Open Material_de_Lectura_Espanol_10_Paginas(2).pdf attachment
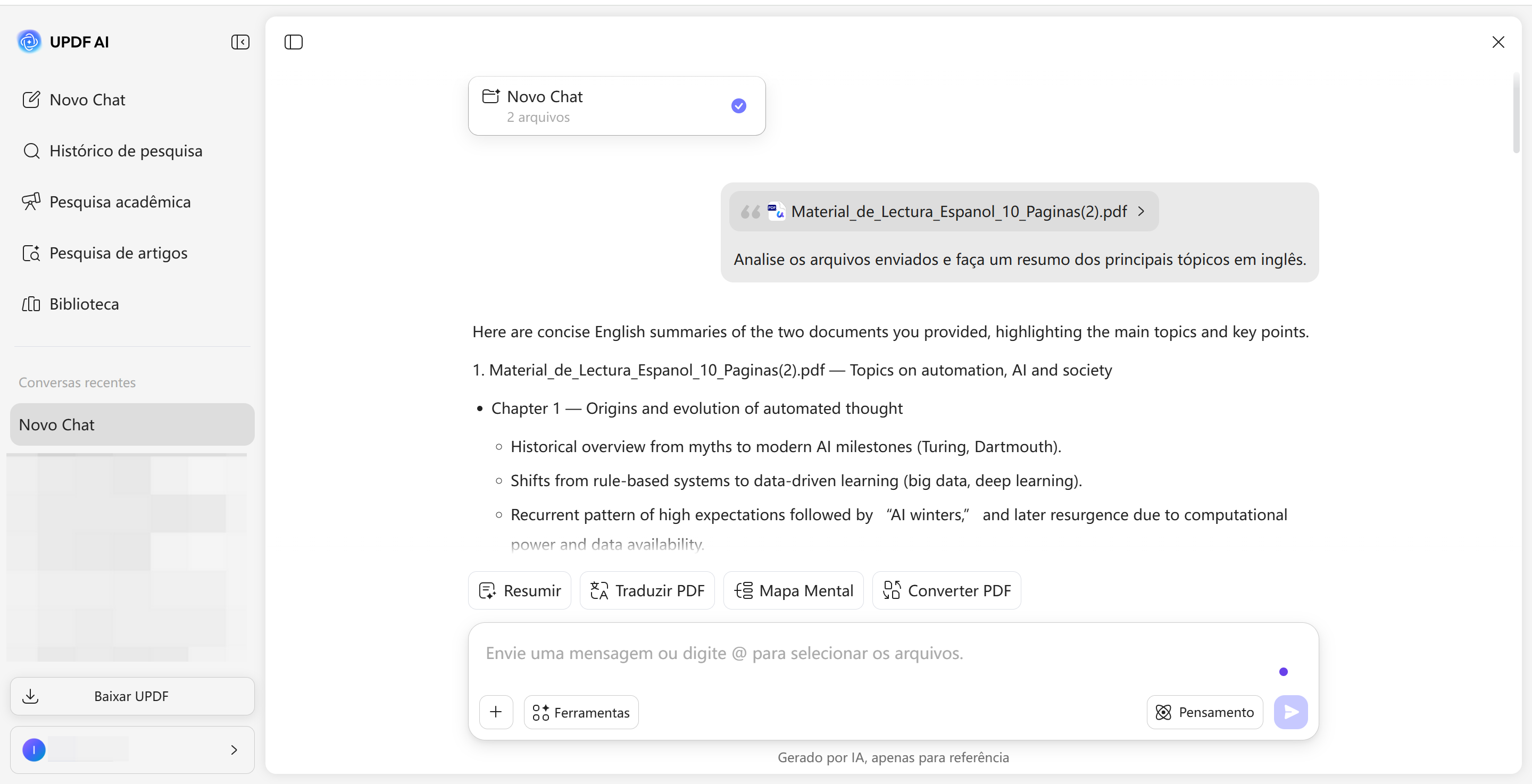Image resolution: width=1532 pixels, height=784 pixels. (x=944, y=211)
